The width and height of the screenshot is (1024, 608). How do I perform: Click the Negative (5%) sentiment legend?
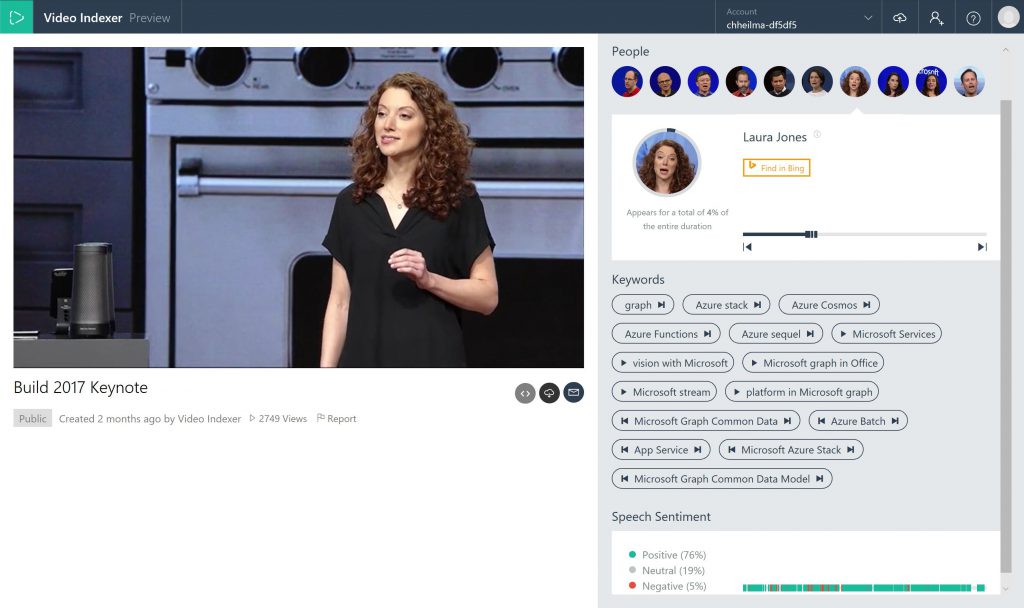point(667,586)
